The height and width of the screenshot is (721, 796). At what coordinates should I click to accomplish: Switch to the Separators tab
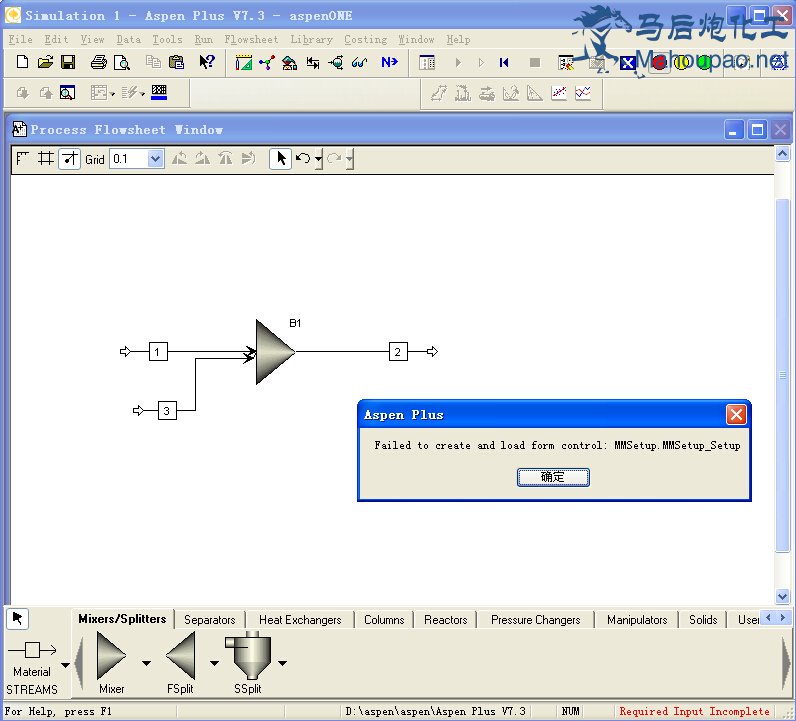210,620
